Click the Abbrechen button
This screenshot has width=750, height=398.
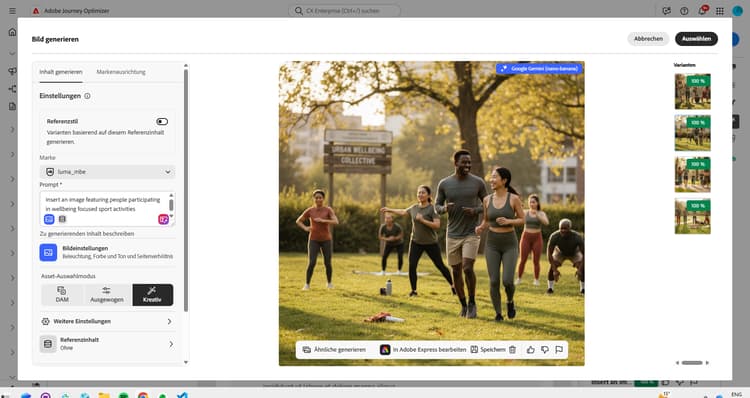[x=648, y=39]
